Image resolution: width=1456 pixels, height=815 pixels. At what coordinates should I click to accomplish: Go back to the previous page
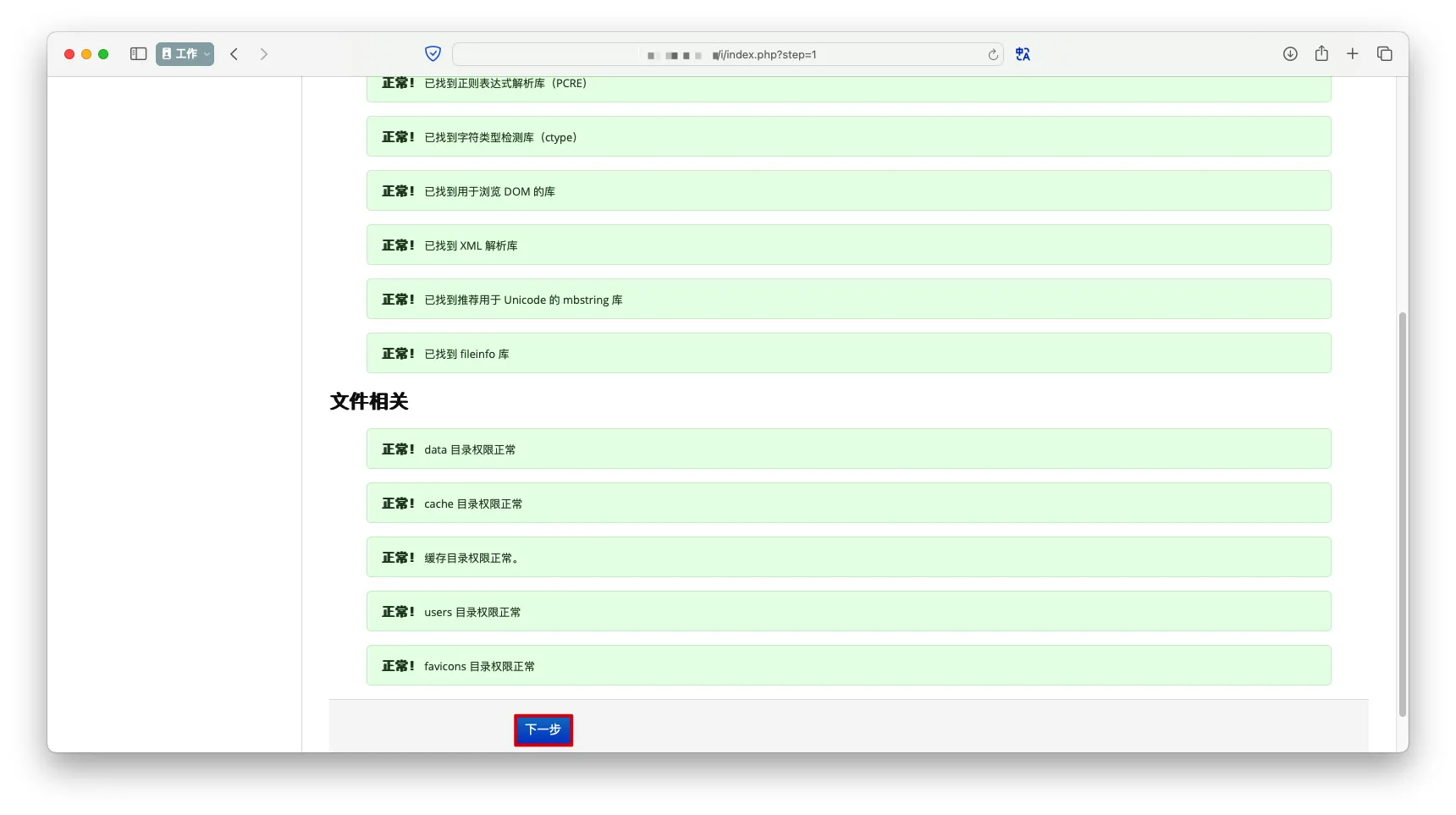tap(234, 54)
